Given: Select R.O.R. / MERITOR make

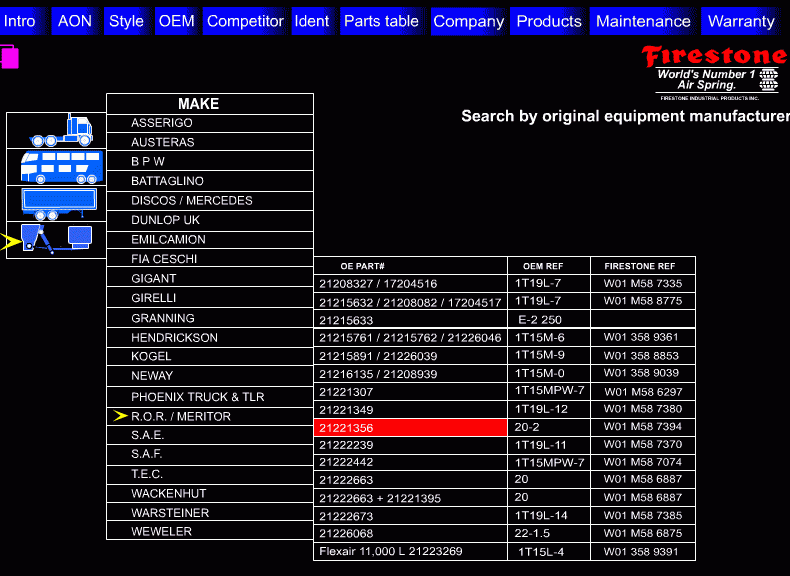Looking at the screenshot, I should click(210, 416).
